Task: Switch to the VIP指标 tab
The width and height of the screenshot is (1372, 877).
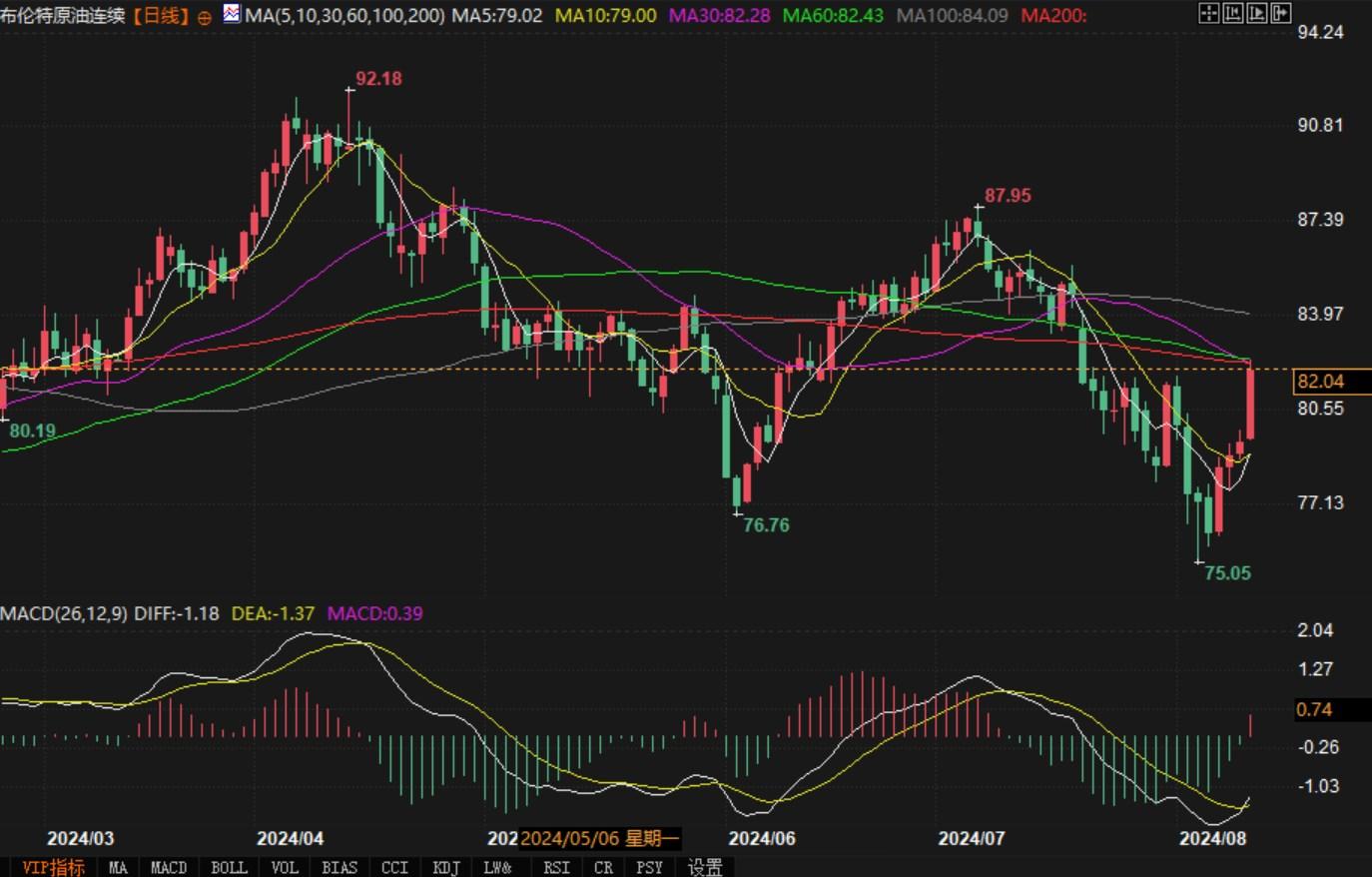Action: click(53, 867)
